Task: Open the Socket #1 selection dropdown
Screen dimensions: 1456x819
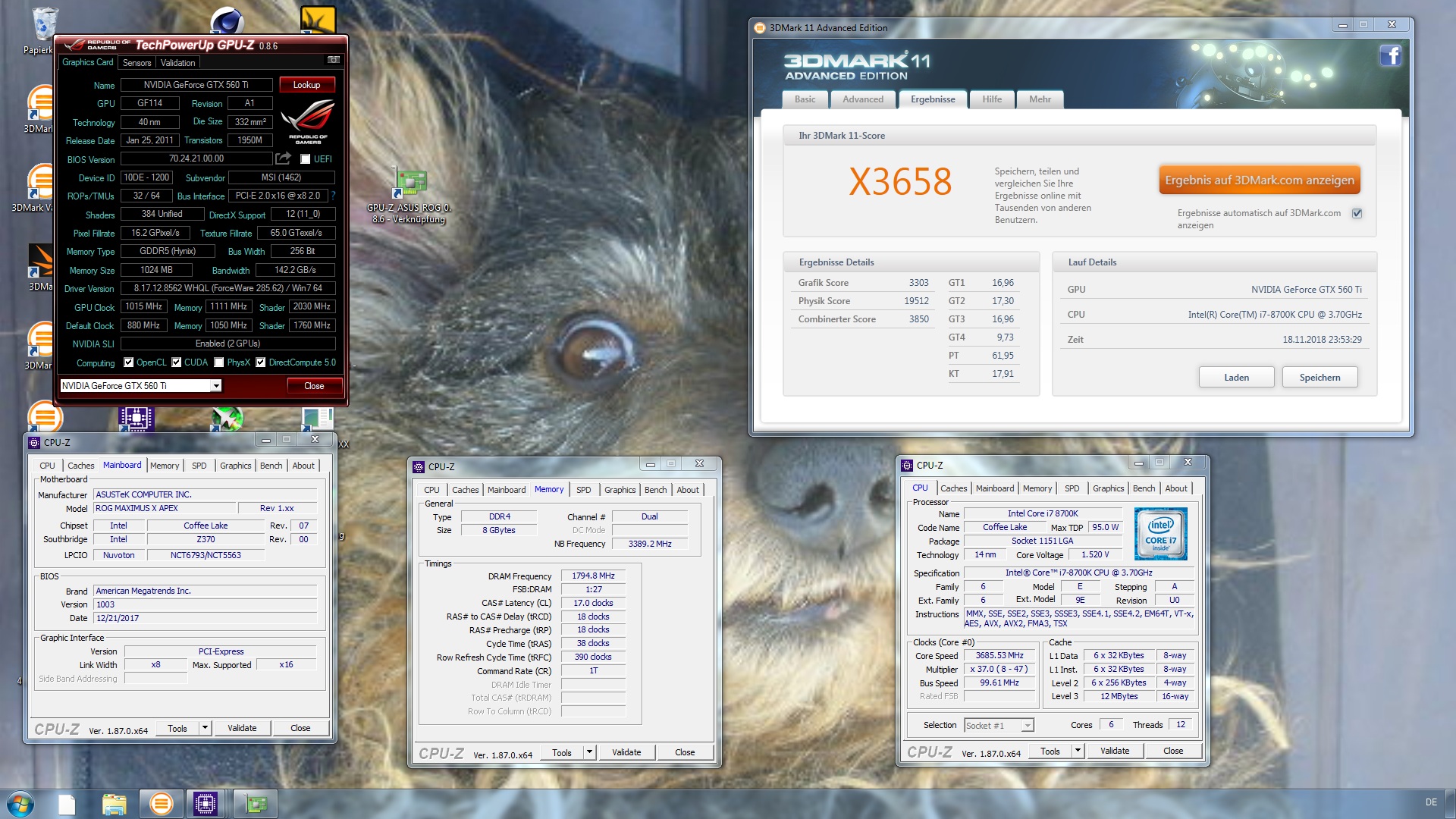Action: tap(999, 726)
